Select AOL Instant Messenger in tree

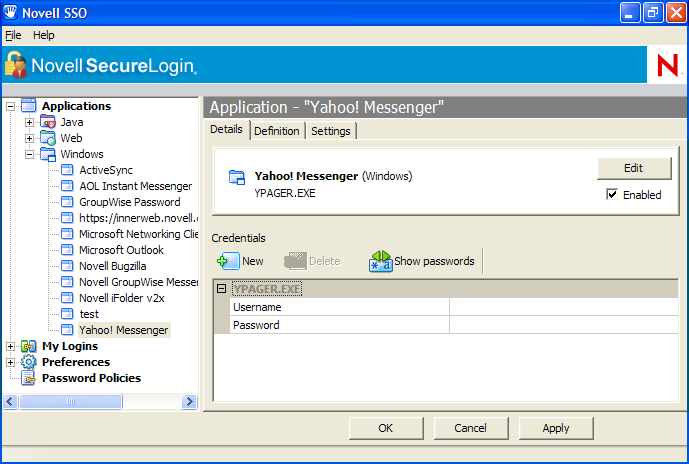(x=135, y=186)
